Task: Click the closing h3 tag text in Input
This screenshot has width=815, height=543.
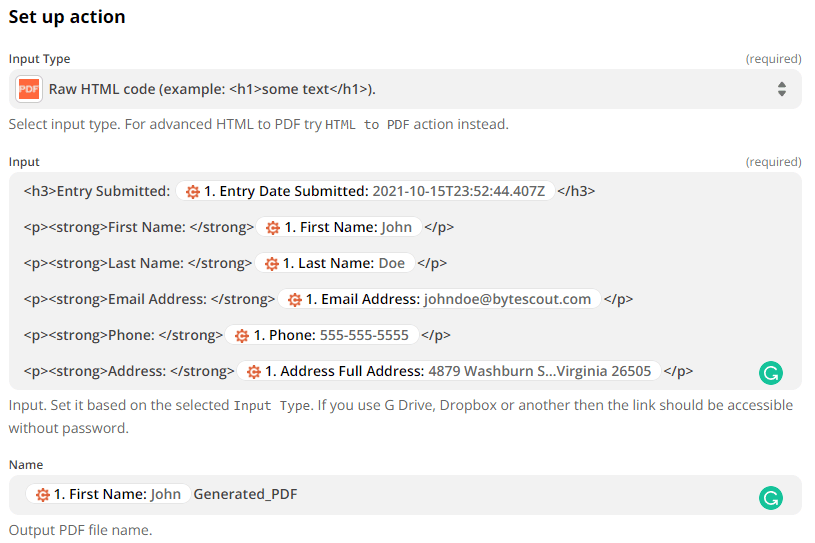Action: click(x=576, y=191)
